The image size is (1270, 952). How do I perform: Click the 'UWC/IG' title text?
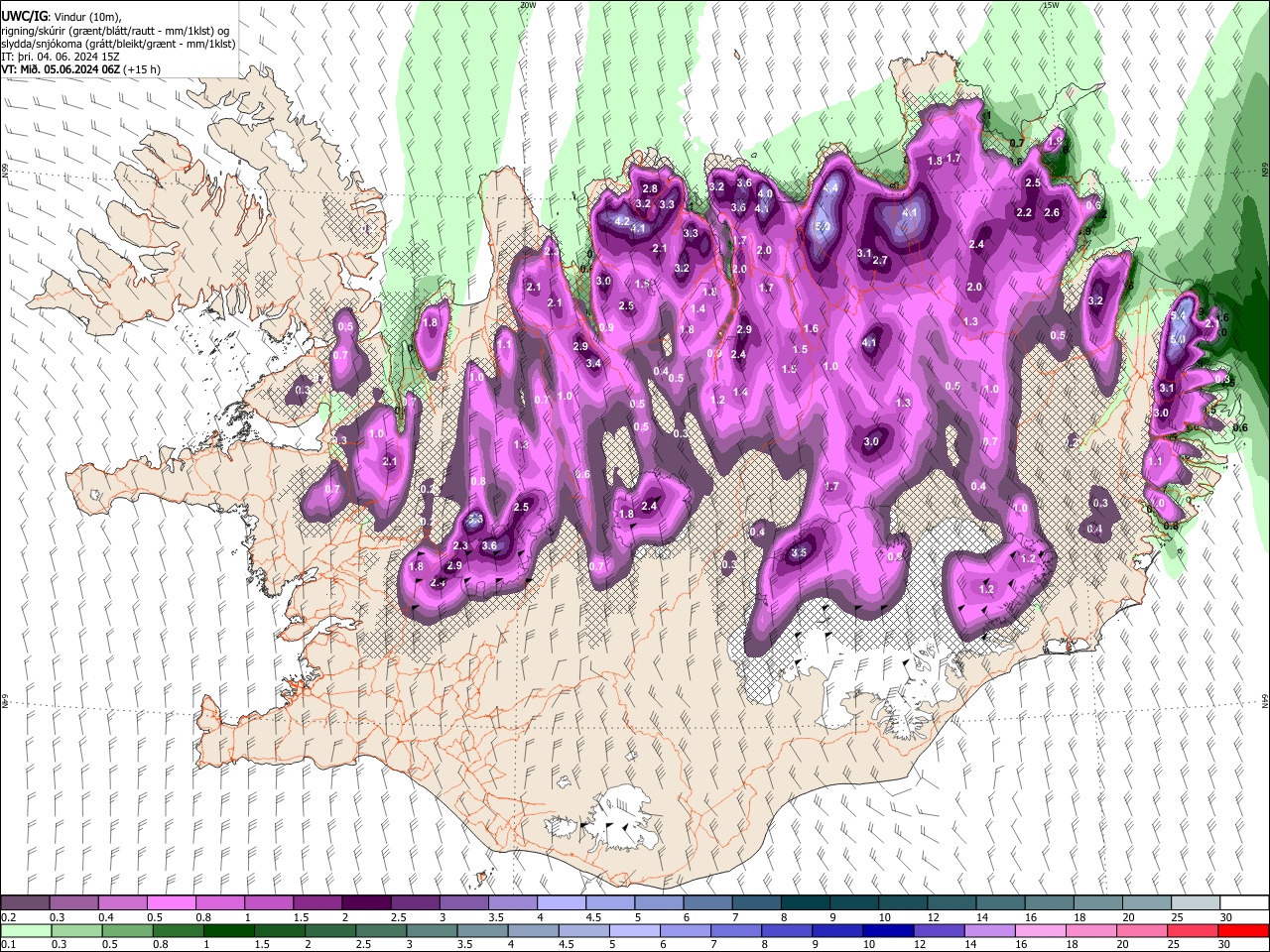point(24,16)
